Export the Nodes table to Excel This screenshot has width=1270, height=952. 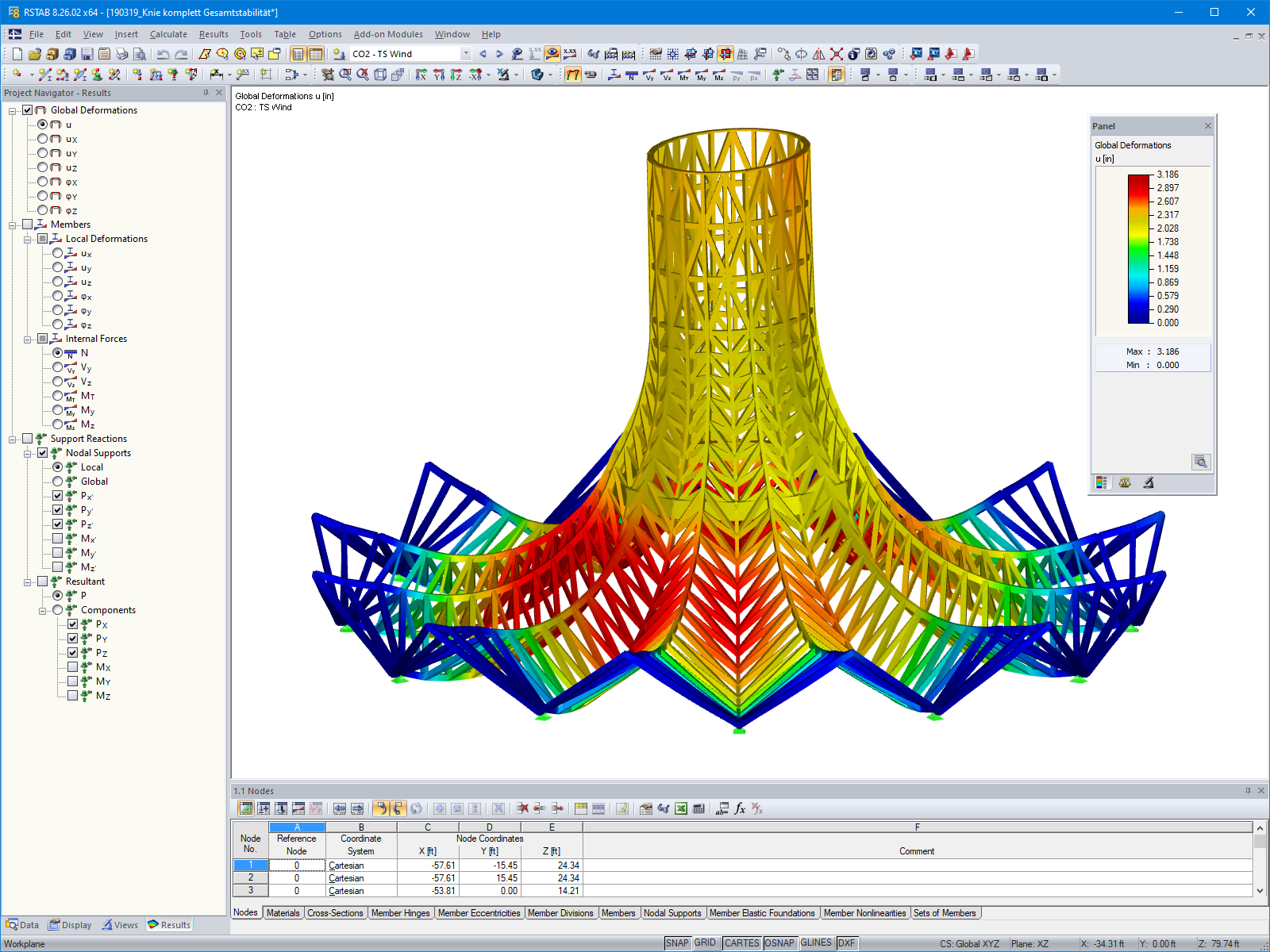click(x=680, y=808)
